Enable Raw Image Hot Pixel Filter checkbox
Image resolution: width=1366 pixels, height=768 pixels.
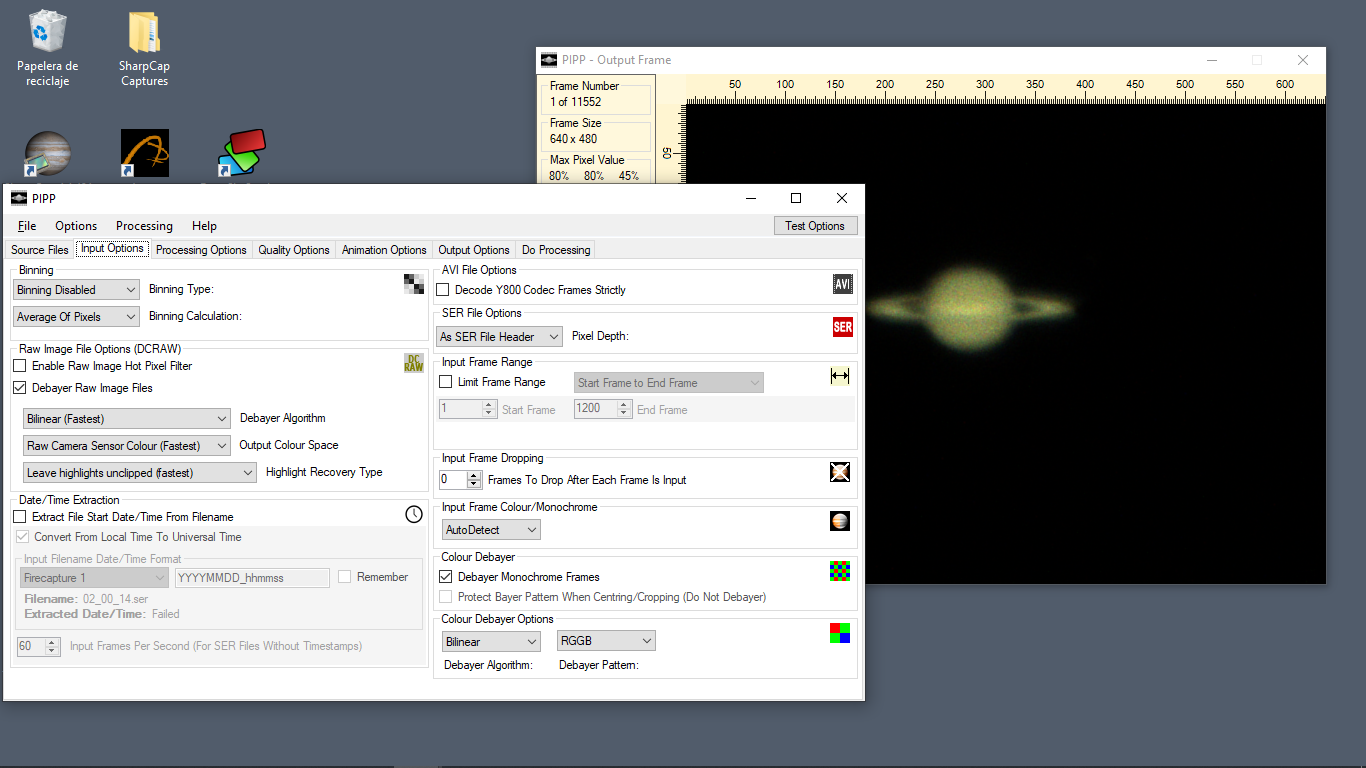coord(20,366)
